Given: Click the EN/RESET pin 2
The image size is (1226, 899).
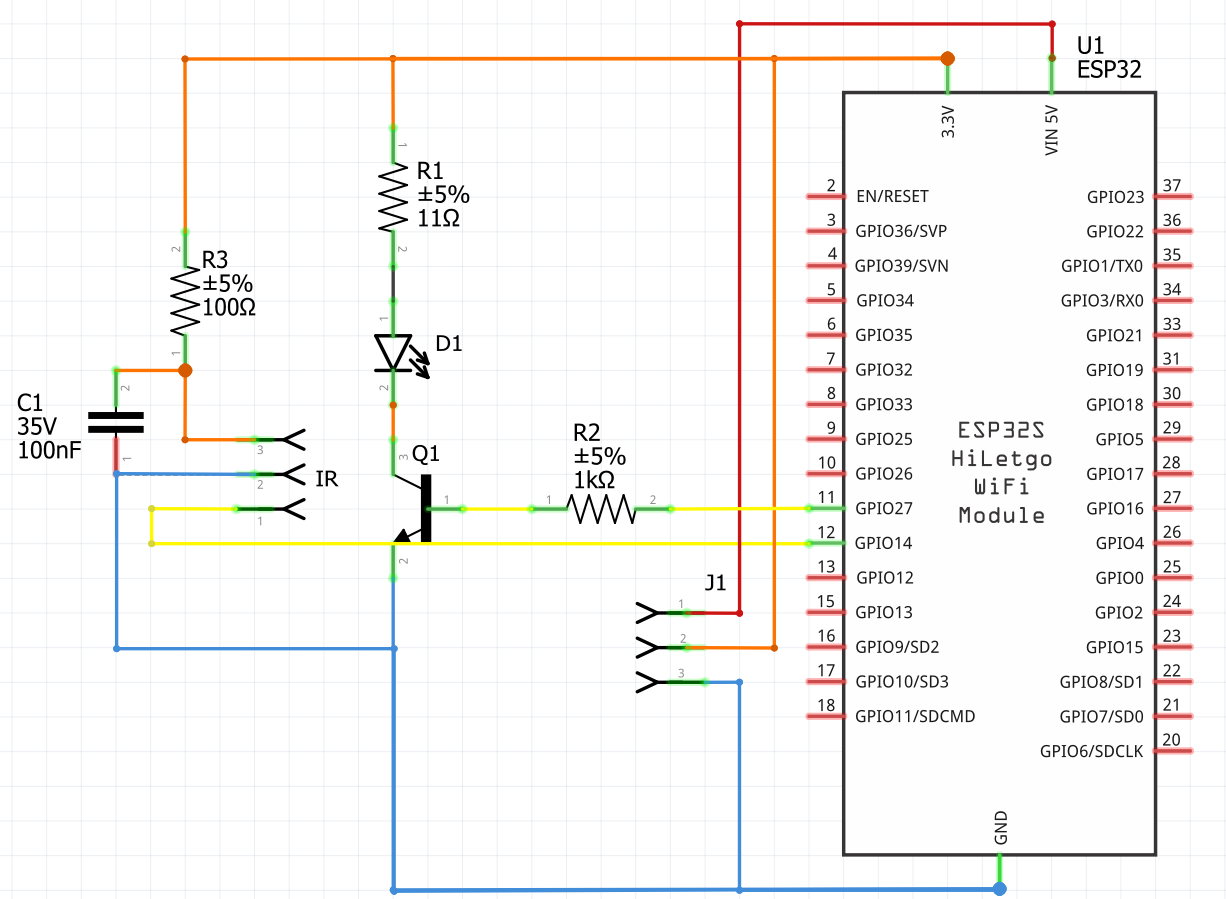Looking at the screenshot, I should coord(825,196).
